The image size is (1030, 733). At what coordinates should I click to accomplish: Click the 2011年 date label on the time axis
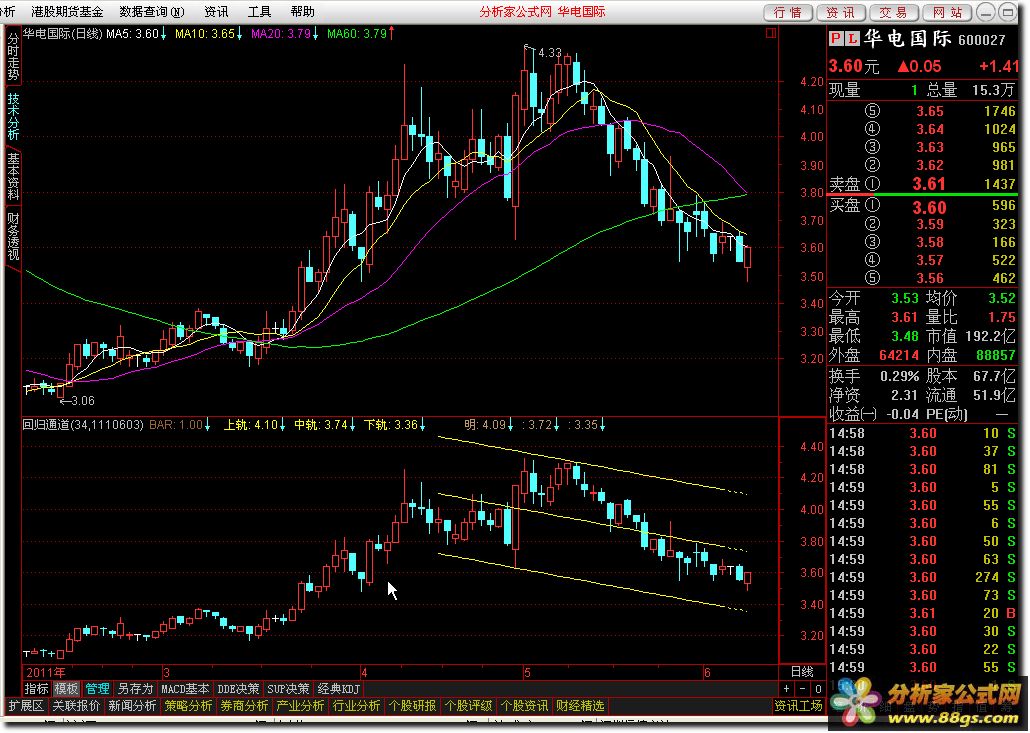tap(45, 672)
